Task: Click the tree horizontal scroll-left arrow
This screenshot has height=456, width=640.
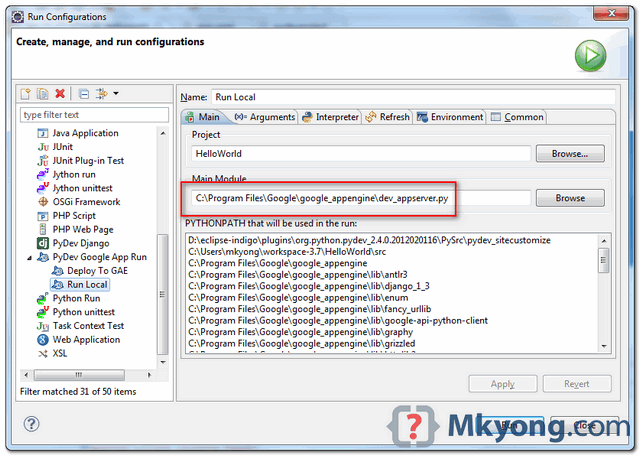Action: coord(26,375)
